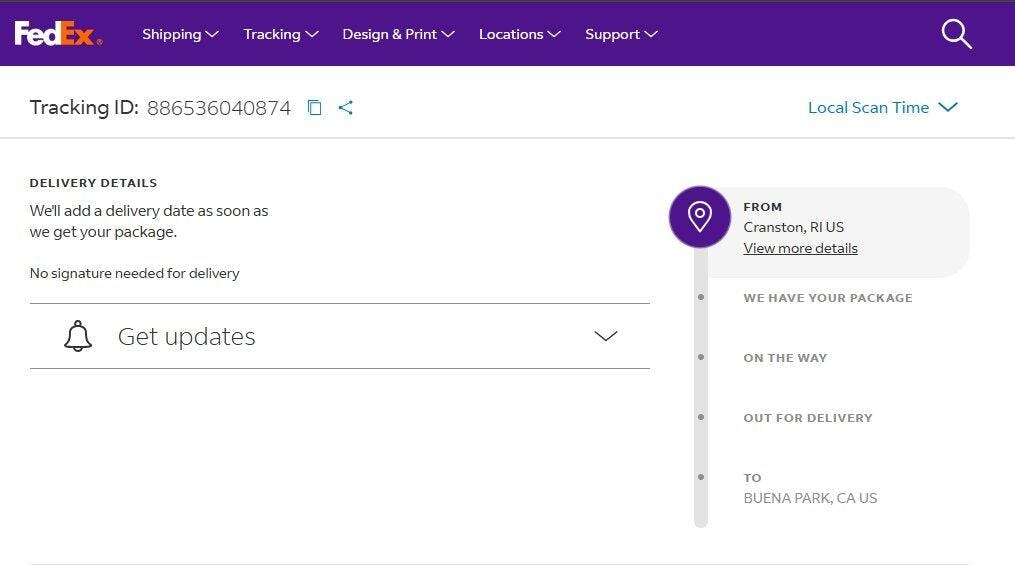Expand the Get updates section chevron
The image size is (1015, 565).
pyautogui.click(x=606, y=337)
